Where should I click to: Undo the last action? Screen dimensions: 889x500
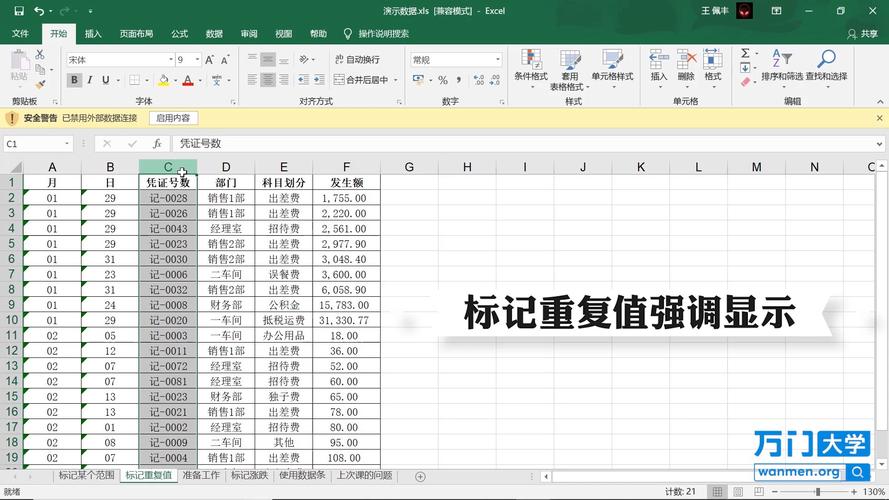(39, 11)
